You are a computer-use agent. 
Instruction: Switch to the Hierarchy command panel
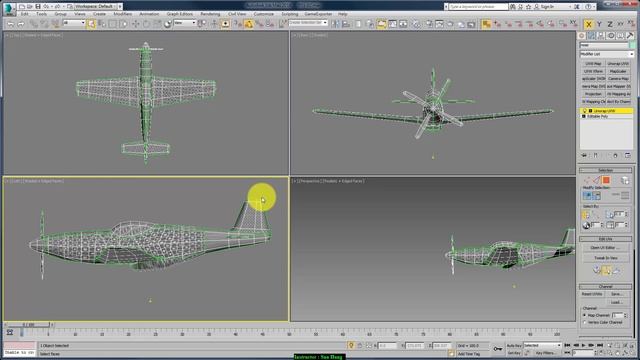click(601, 36)
